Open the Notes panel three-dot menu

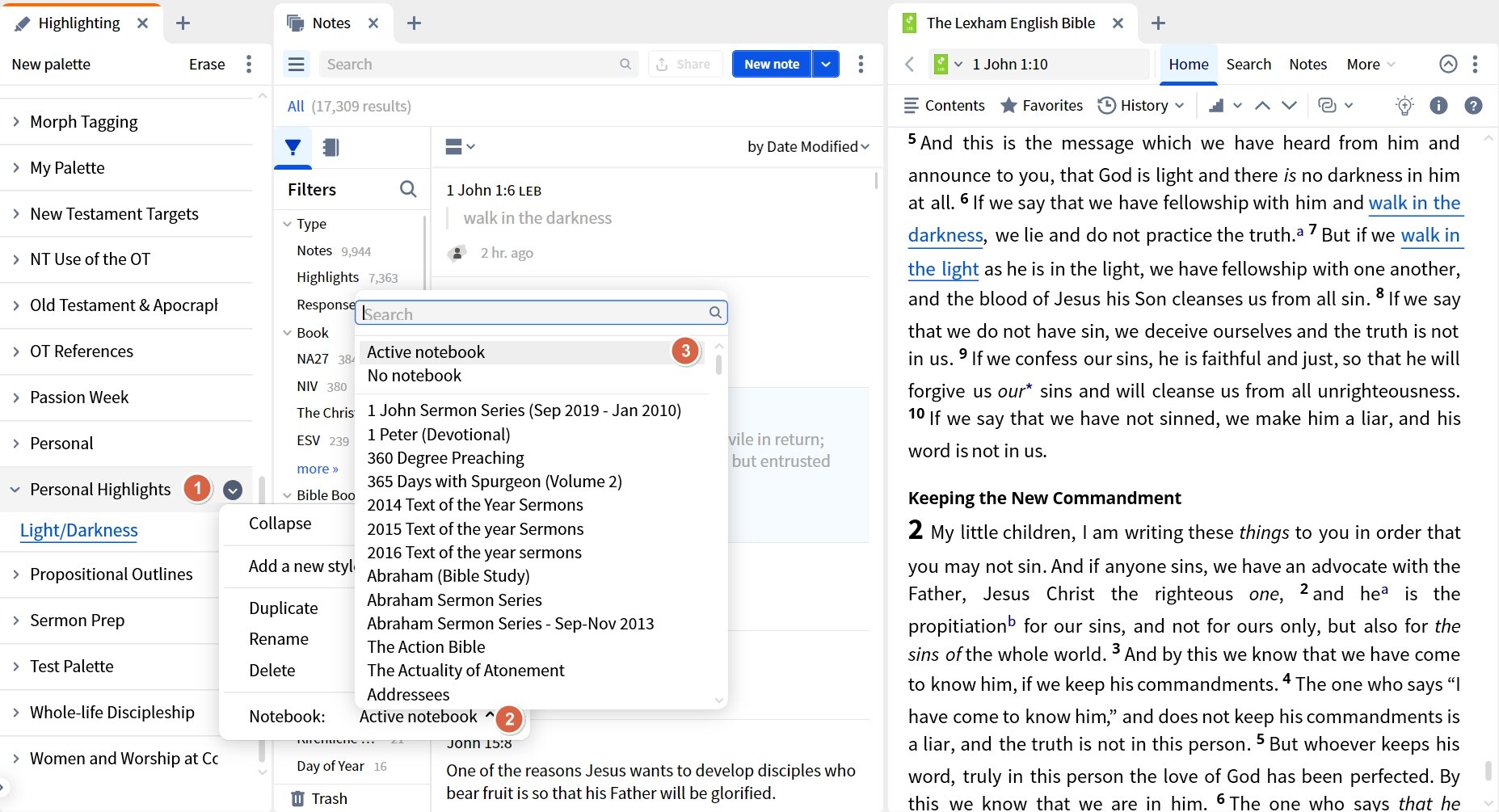point(861,64)
